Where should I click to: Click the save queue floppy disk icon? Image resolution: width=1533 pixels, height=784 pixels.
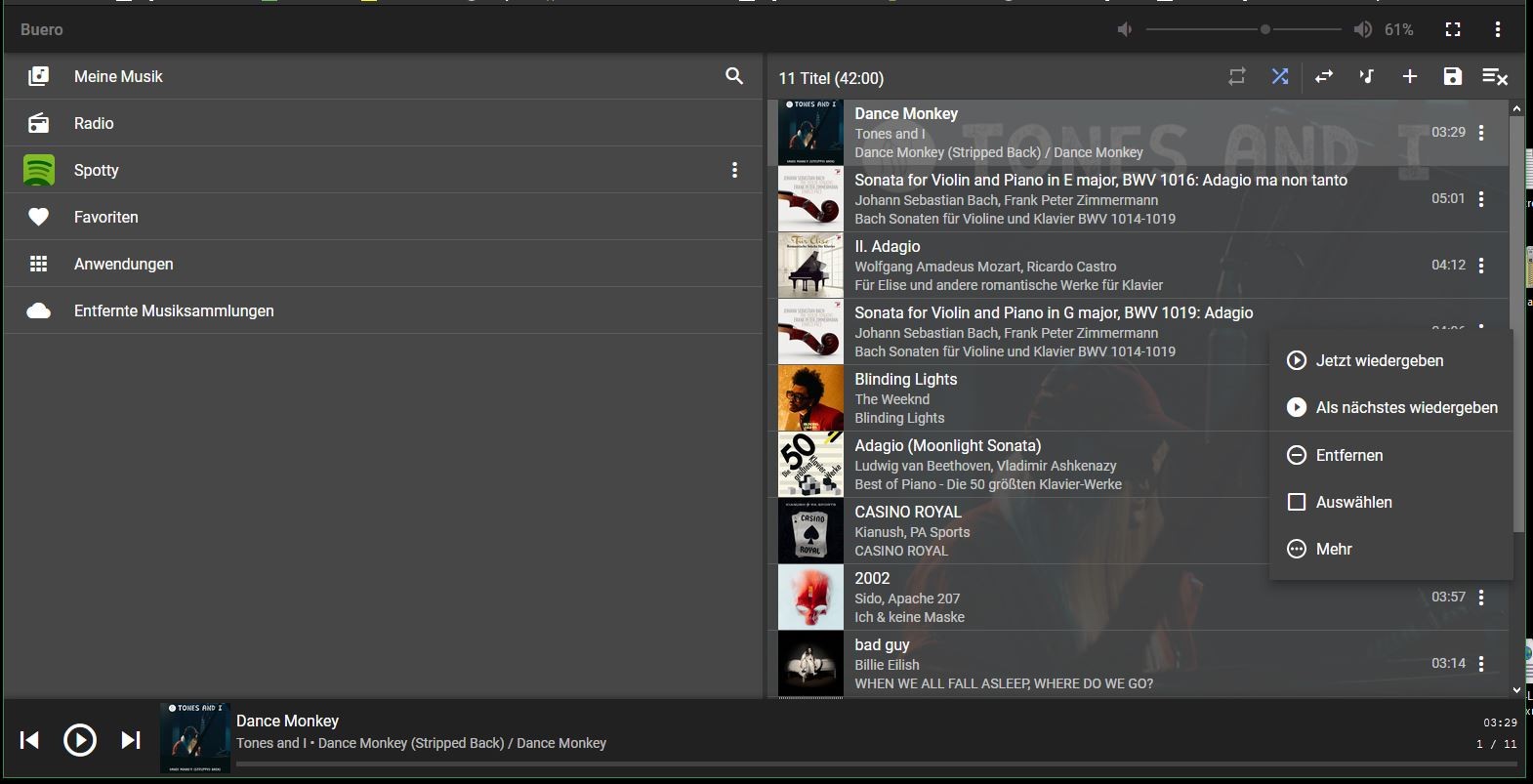1452,76
